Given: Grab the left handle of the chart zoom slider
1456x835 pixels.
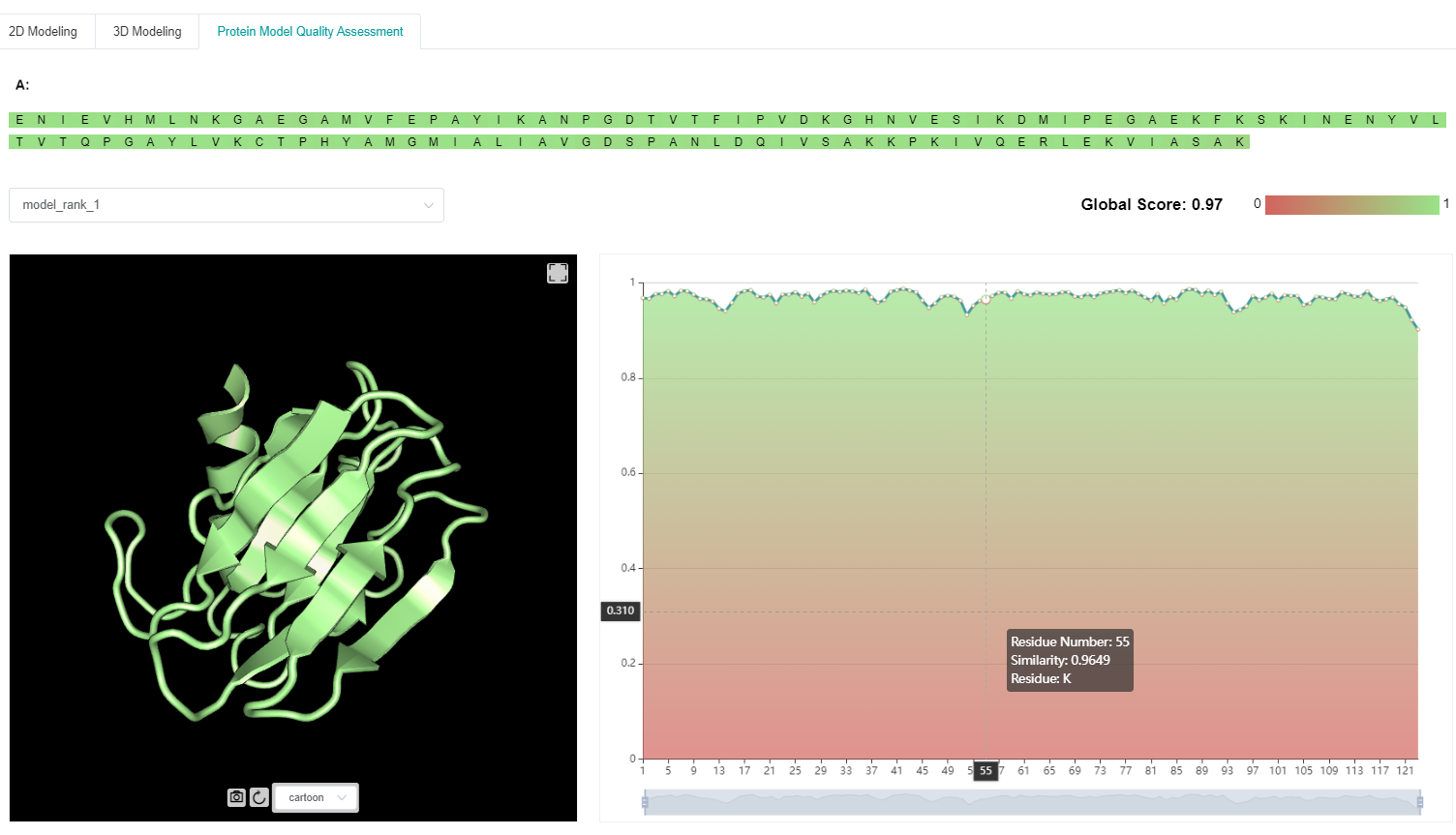Looking at the screenshot, I should pyautogui.click(x=645, y=802).
